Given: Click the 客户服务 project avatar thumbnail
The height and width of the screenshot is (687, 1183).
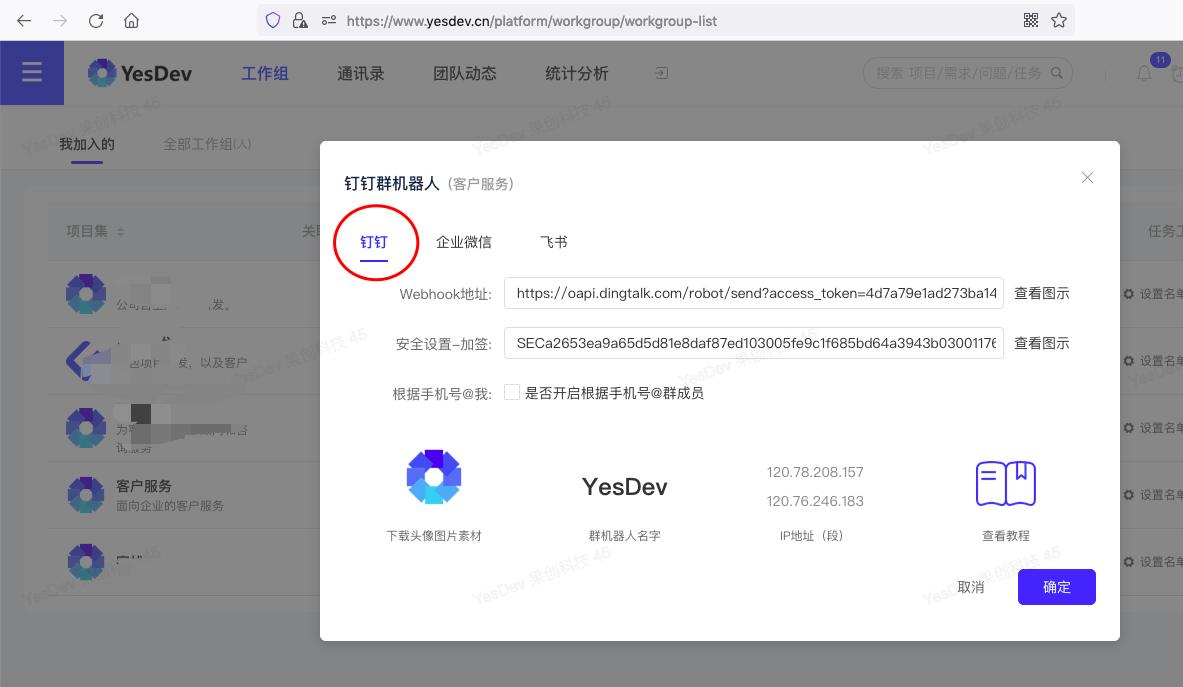Looking at the screenshot, I should tap(86, 494).
